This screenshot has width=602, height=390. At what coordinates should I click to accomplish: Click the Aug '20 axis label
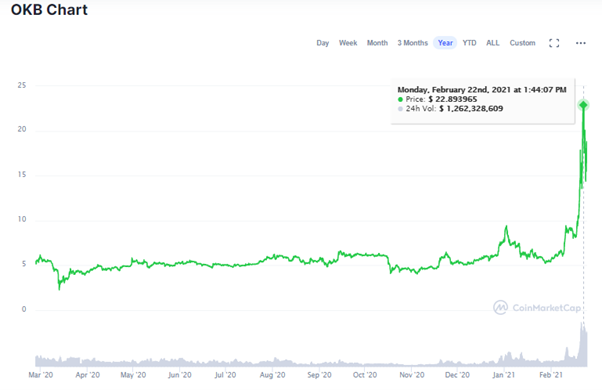(272, 375)
